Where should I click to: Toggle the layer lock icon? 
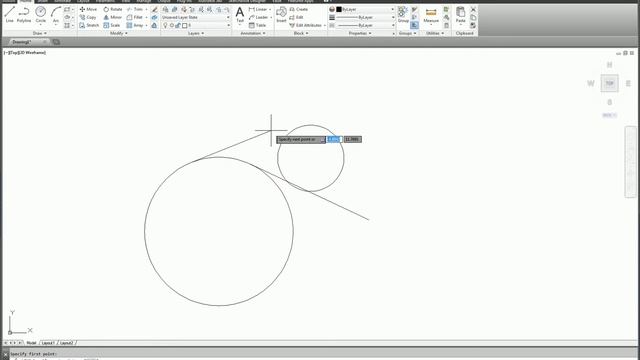pyautogui.click(x=178, y=25)
